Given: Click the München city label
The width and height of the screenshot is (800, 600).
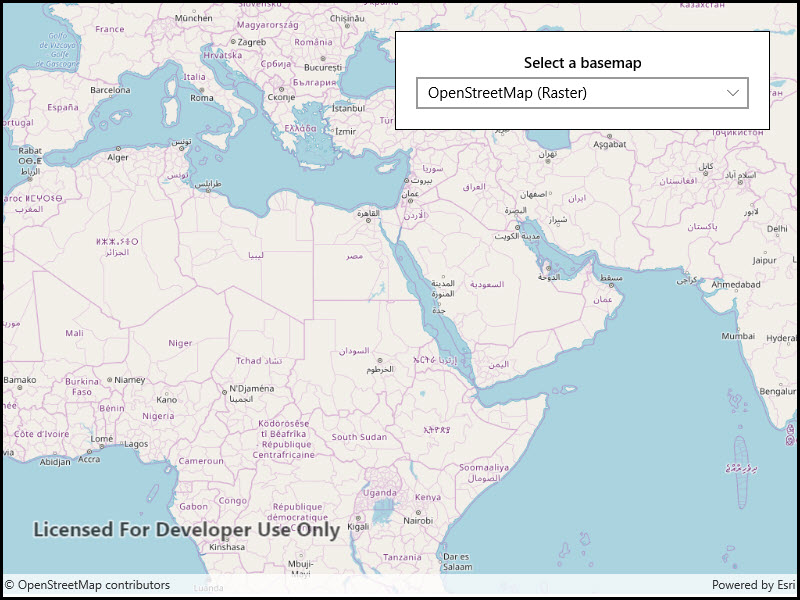Looking at the screenshot, I should tap(193, 18).
